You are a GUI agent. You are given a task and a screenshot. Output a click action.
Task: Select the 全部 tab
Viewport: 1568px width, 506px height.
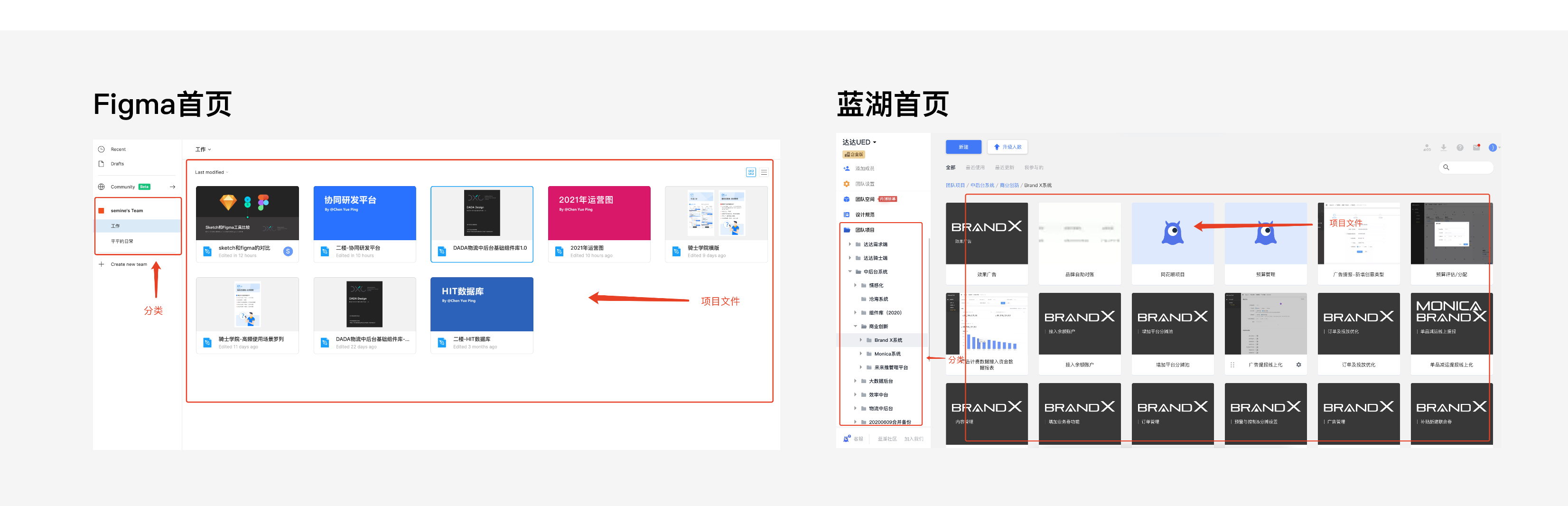(x=950, y=168)
